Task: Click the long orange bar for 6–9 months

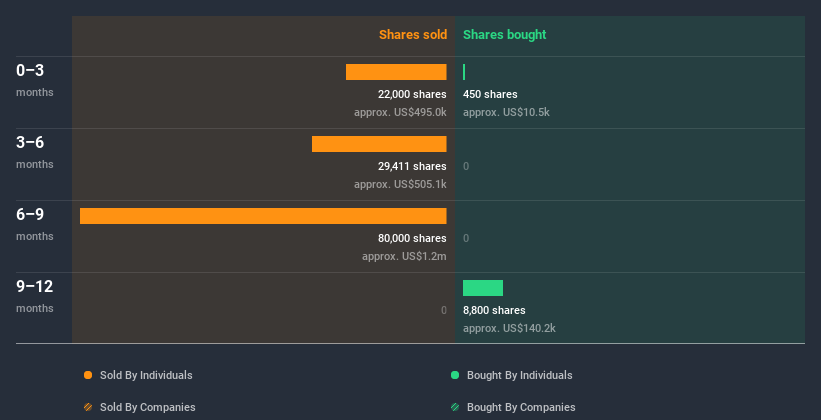Action: pos(263,216)
